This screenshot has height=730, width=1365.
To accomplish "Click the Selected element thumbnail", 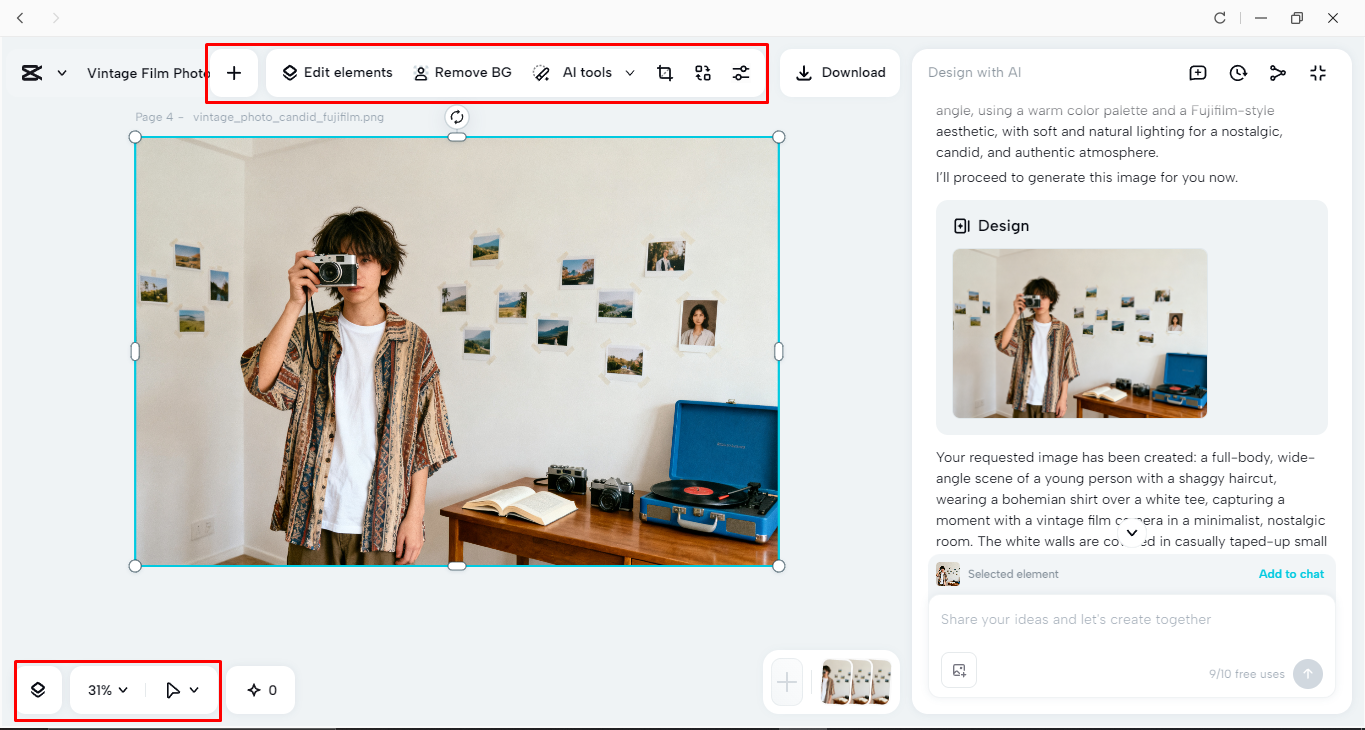I will [x=948, y=574].
